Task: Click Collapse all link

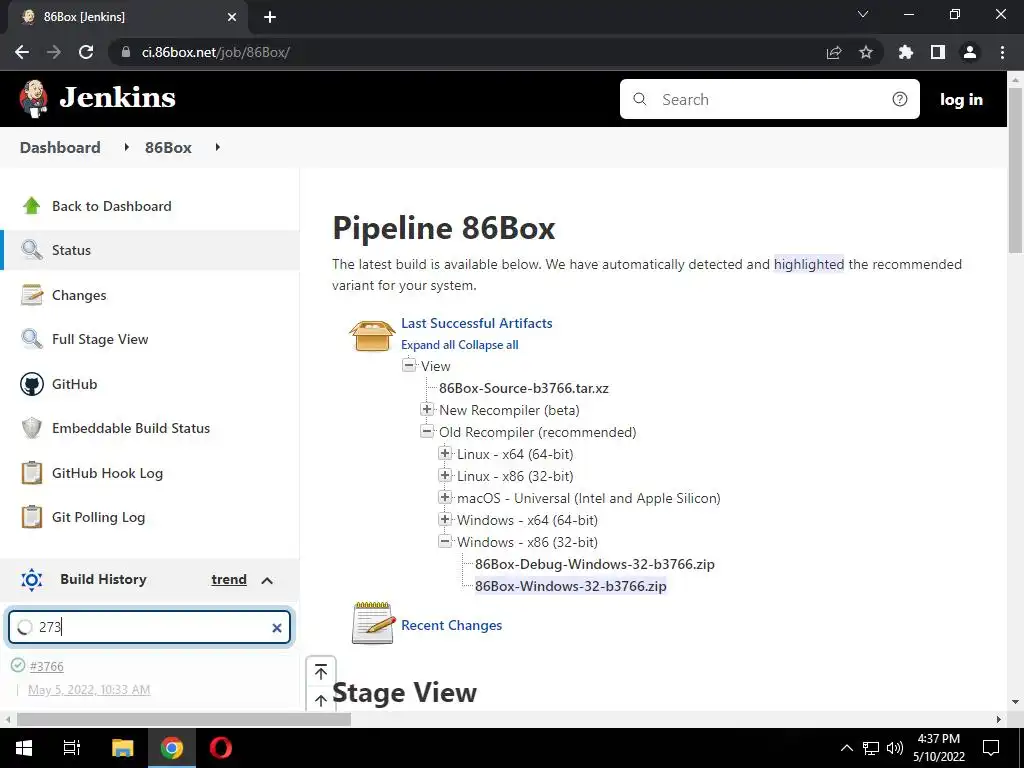Action: click(x=488, y=345)
